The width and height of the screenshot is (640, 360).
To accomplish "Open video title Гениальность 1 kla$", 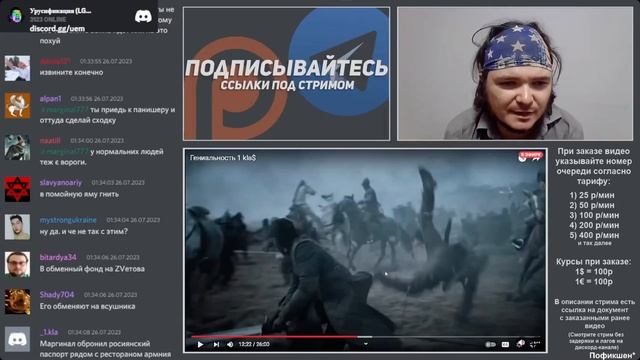I will click(x=223, y=158).
